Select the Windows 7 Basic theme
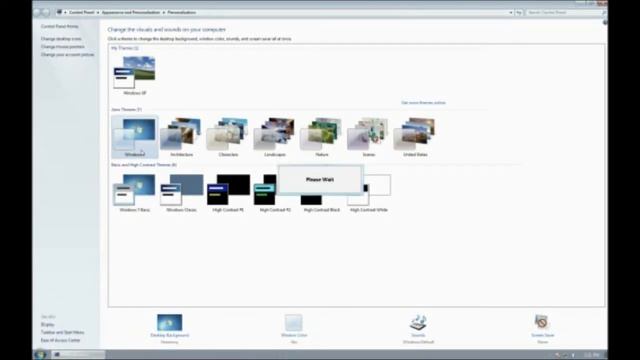640x360 pixels. pos(135,193)
